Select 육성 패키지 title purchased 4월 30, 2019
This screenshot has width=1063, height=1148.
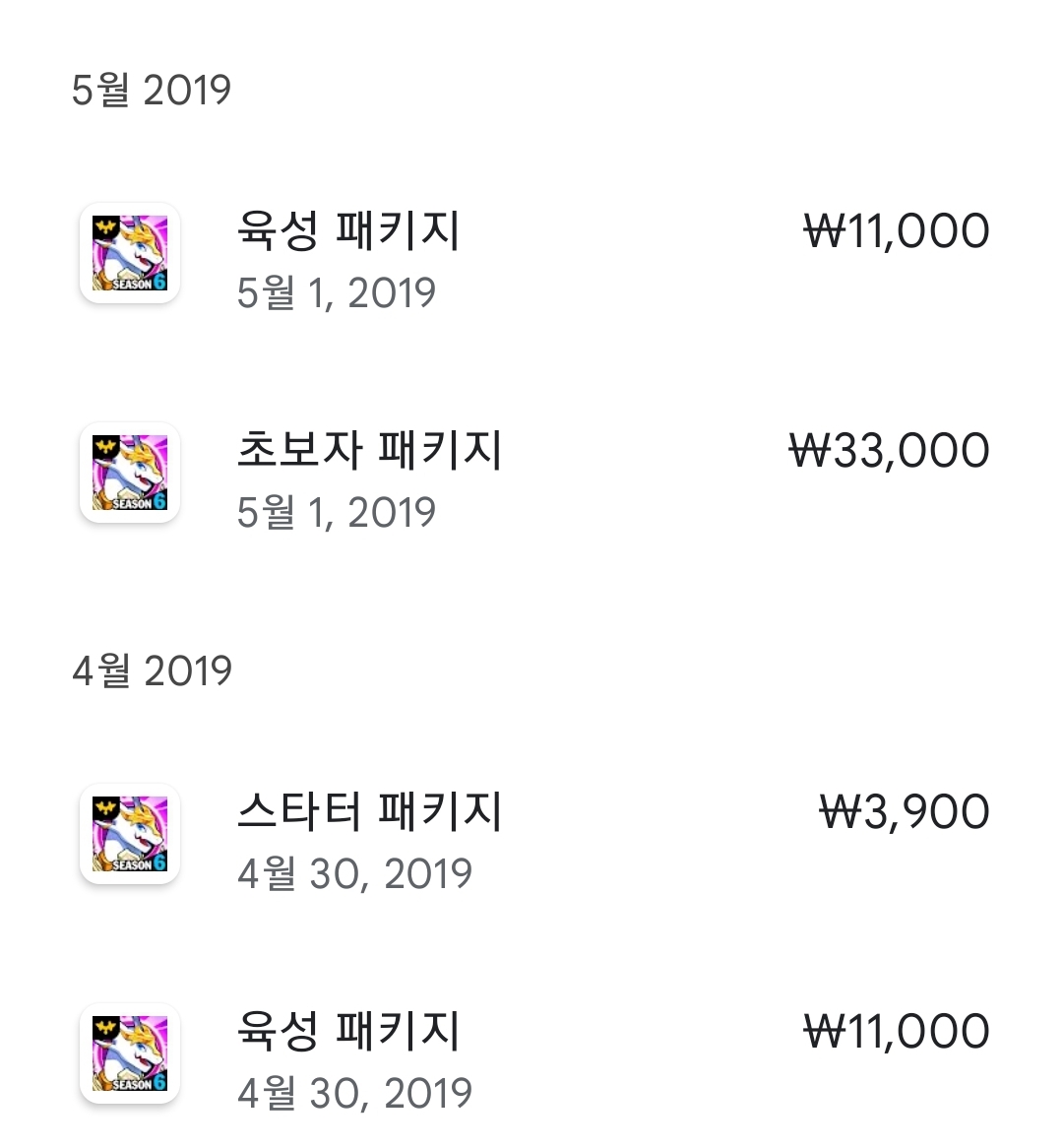click(348, 1031)
